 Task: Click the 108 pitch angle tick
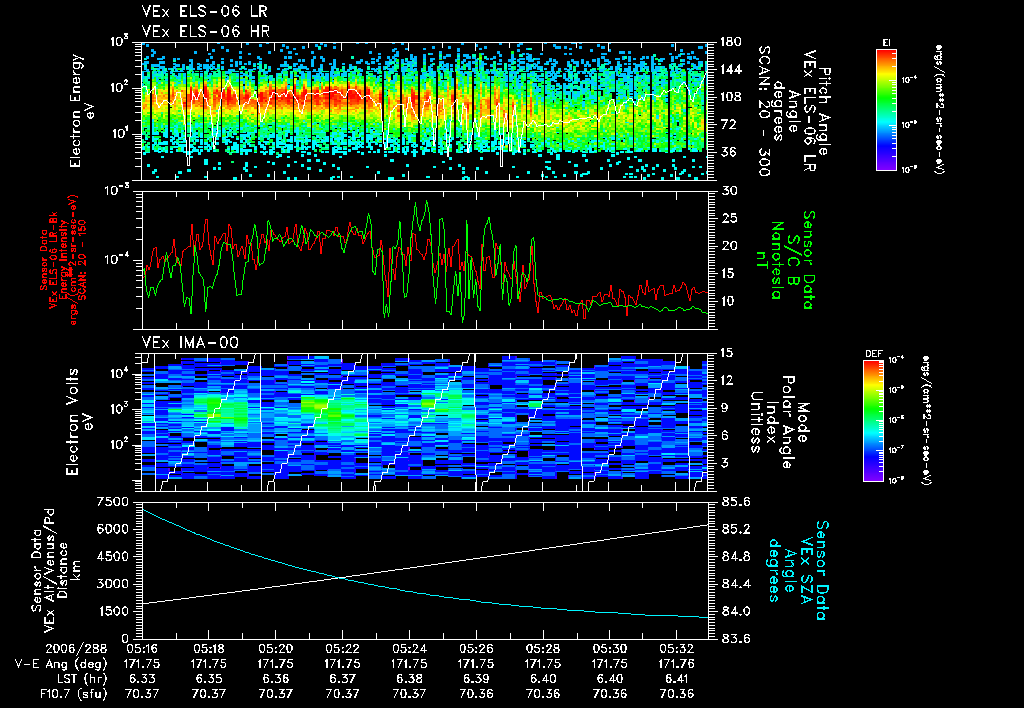[x=731, y=97]
